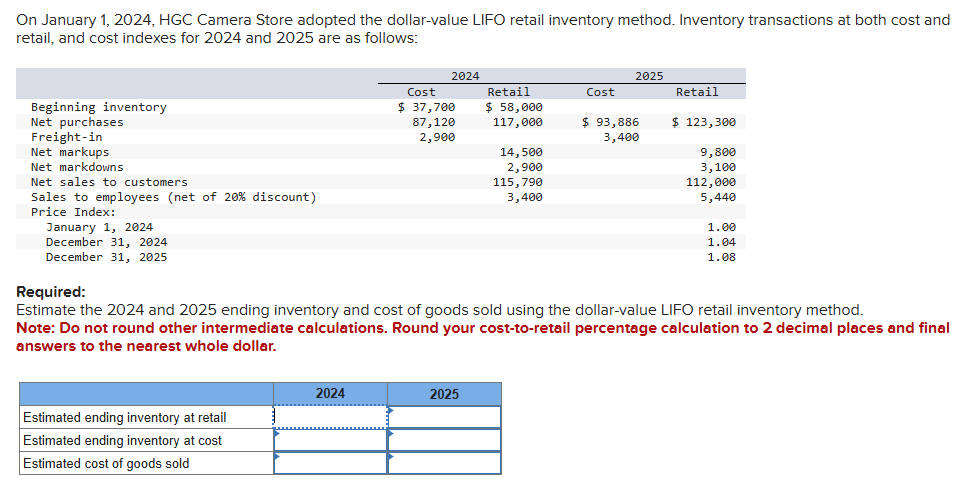975x483 pixels.
Task: Click the 2024 year header in data table
Action: [x=465, y=76]
